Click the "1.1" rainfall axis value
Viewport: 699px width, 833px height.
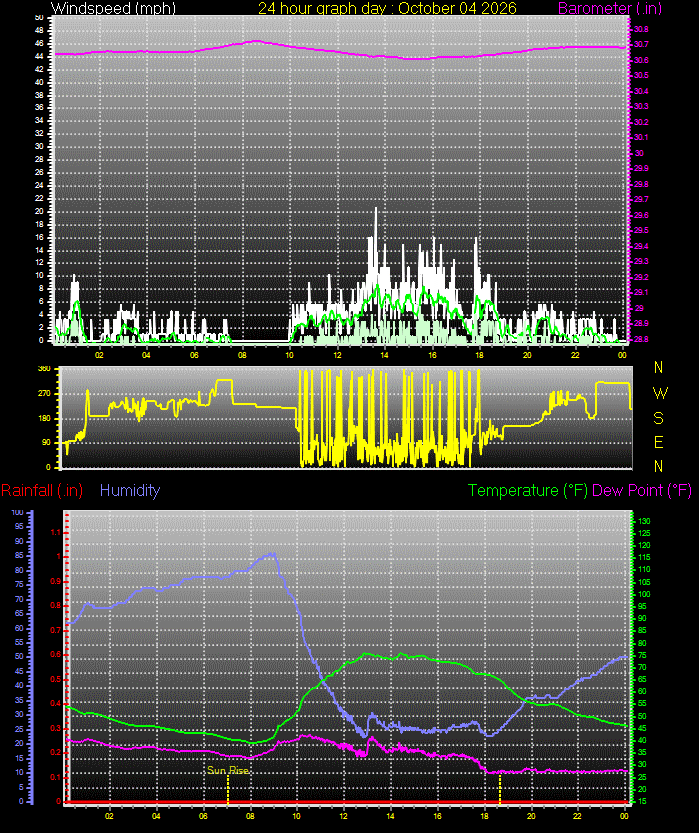(55, 532)
